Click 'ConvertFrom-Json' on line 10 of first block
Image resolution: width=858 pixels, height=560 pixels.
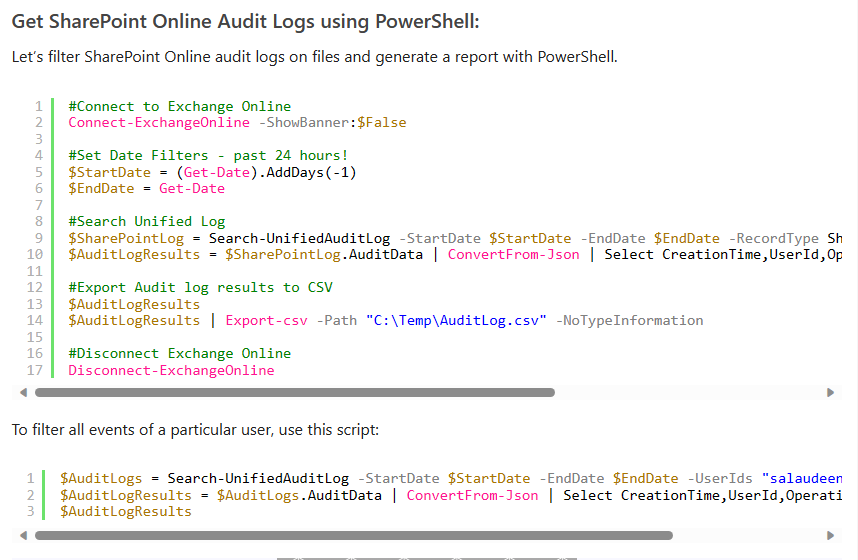pyautogui.click(x=513, y=255)
